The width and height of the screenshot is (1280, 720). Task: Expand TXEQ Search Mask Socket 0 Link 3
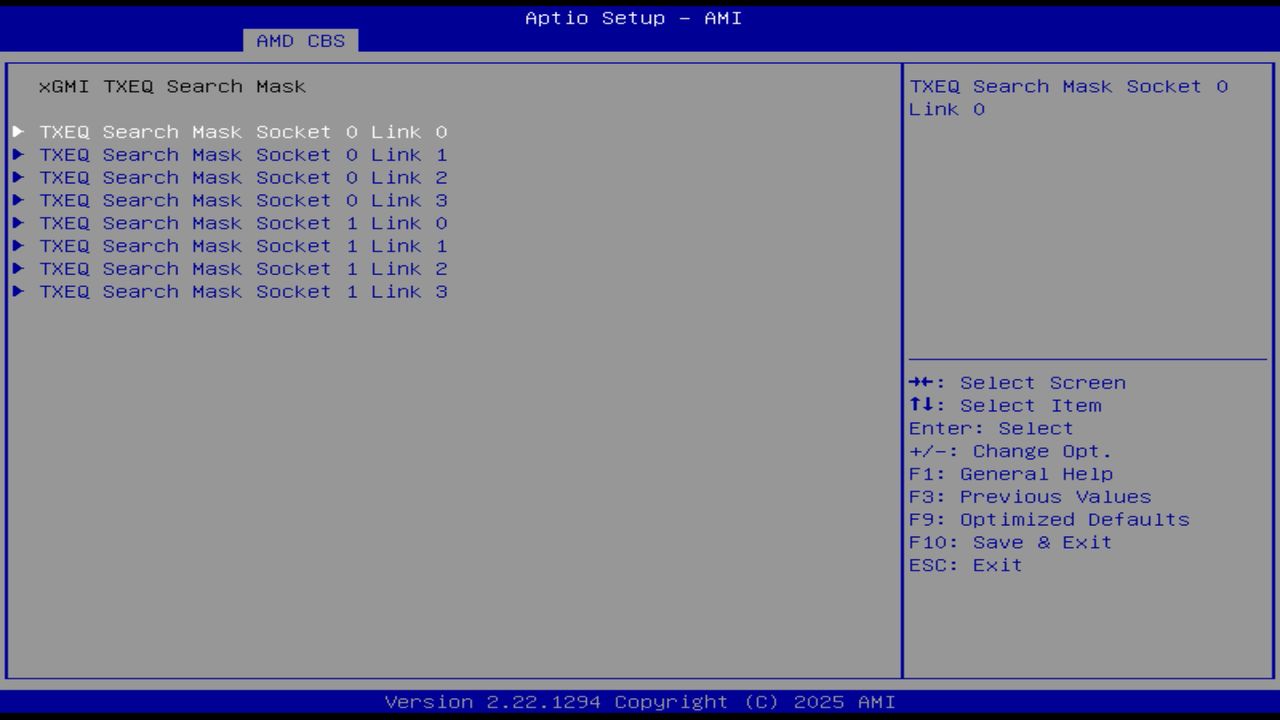(x=243, y=200)
